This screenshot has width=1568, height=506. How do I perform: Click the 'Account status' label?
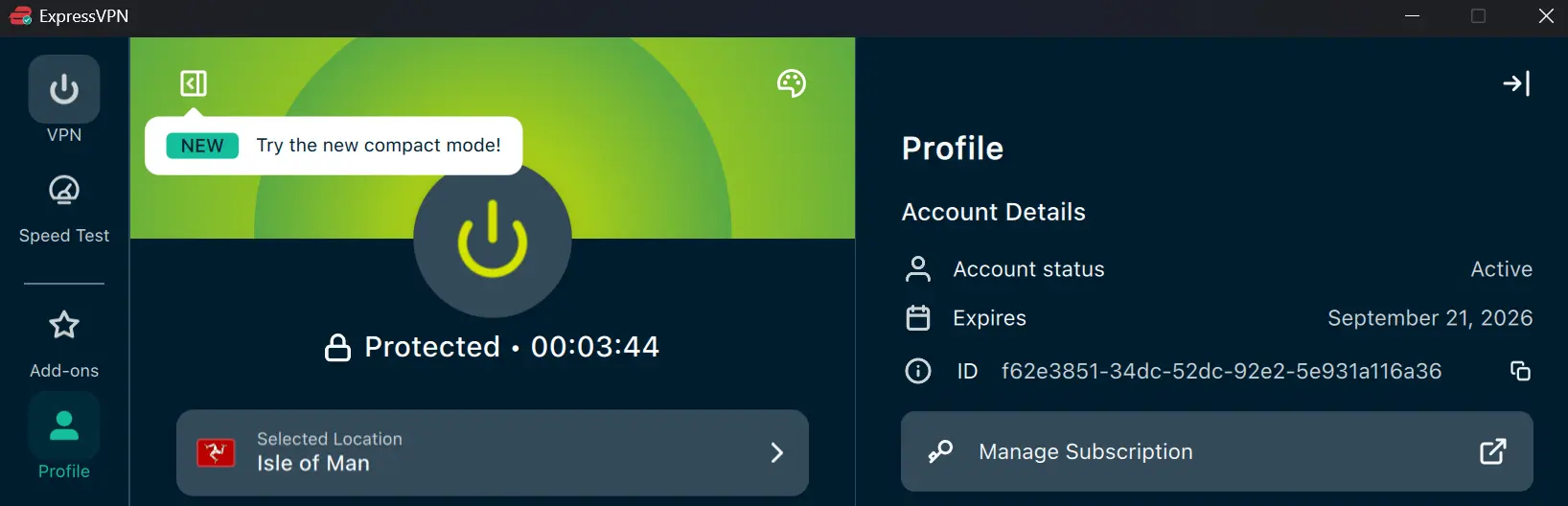tap(1028, 269)
